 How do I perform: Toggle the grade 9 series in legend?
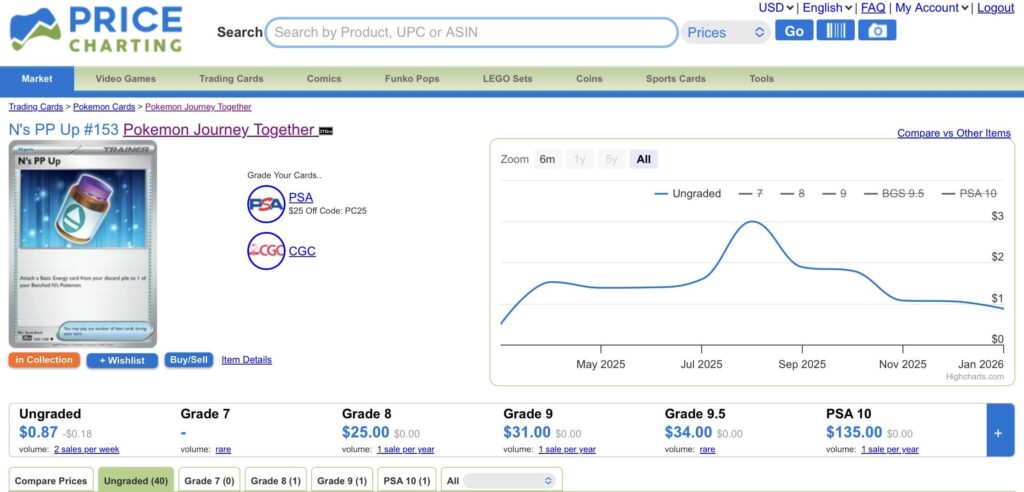[x=834, y=193]
